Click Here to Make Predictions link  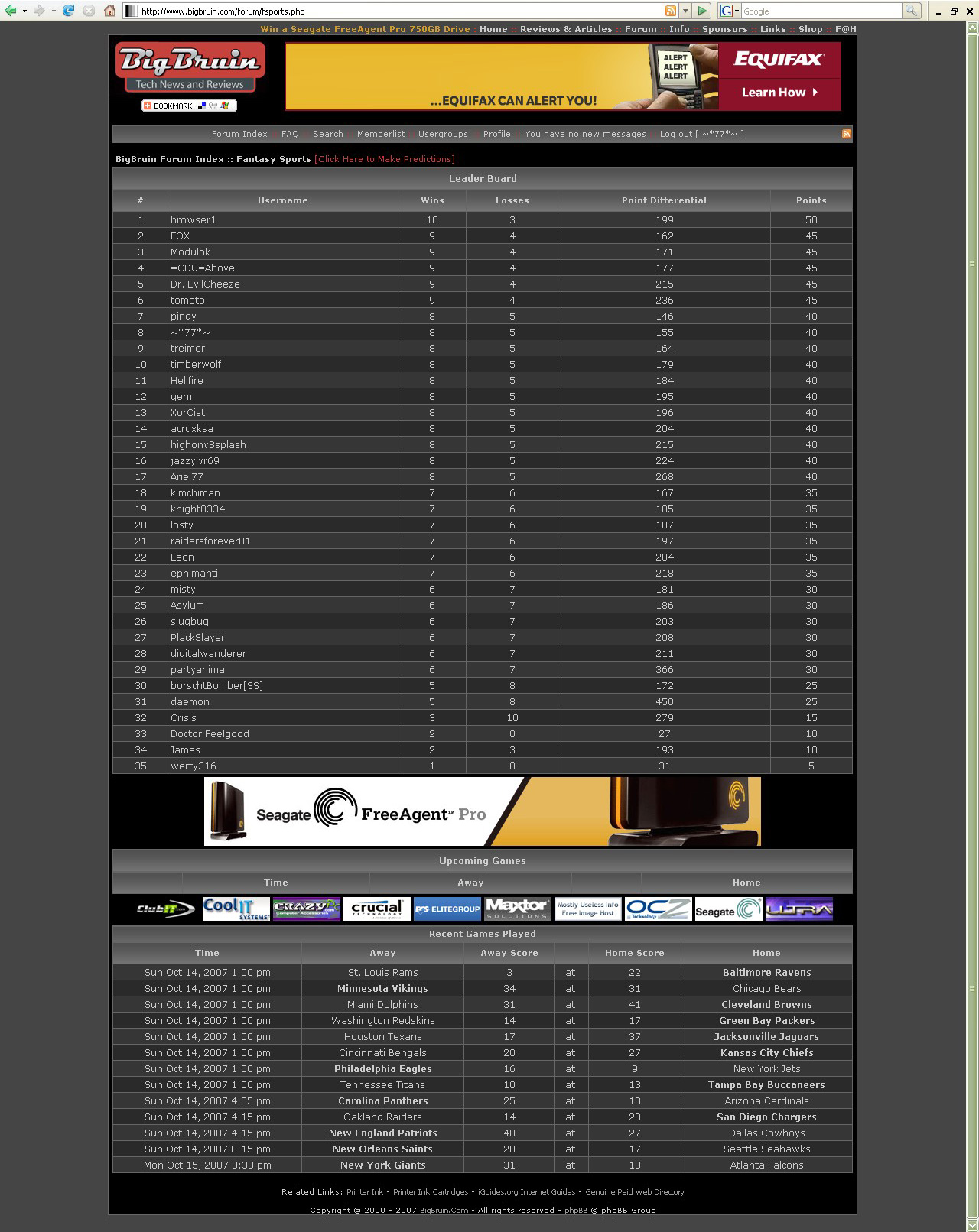385,159
